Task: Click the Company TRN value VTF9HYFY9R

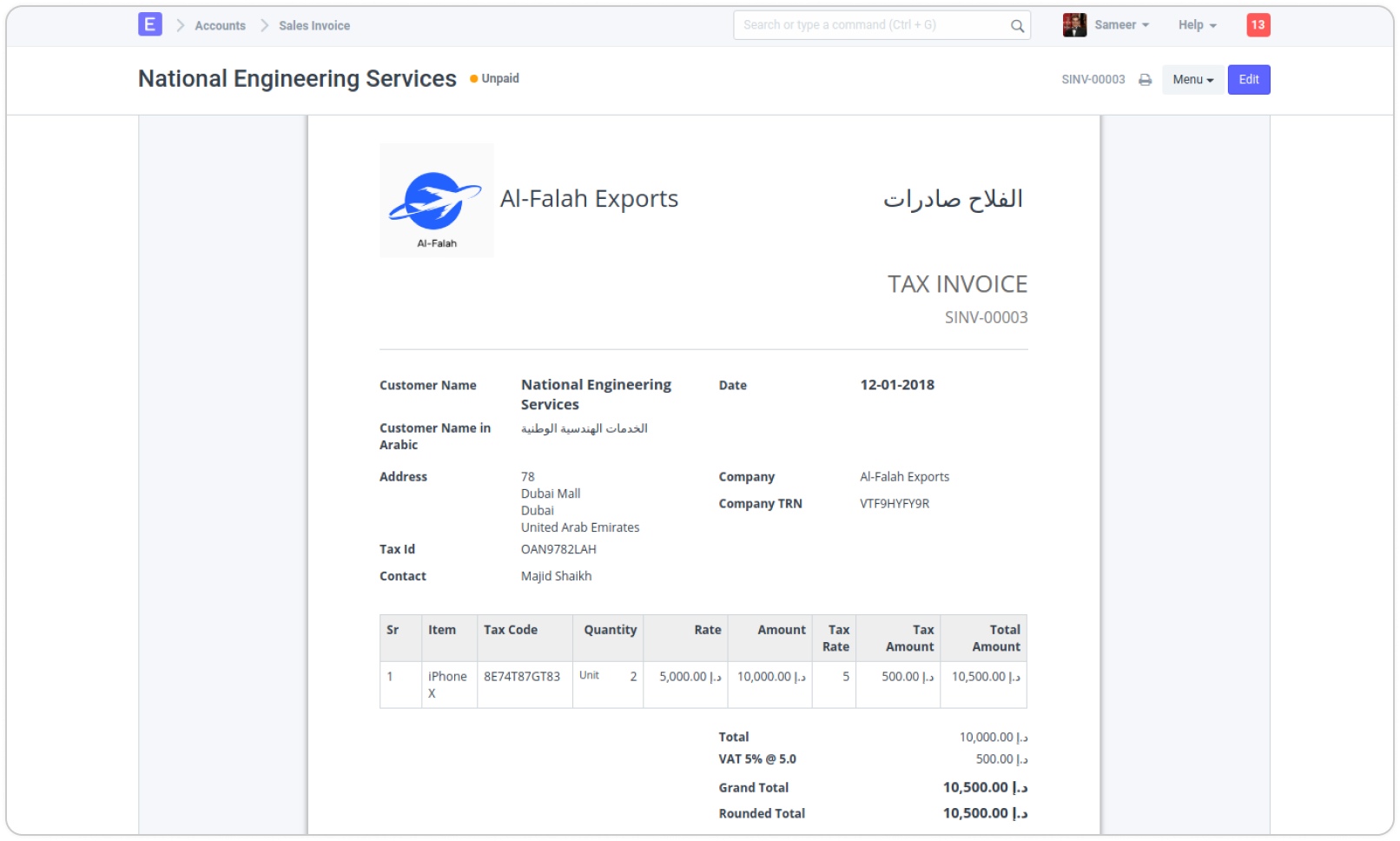Action: coord(895,504)
